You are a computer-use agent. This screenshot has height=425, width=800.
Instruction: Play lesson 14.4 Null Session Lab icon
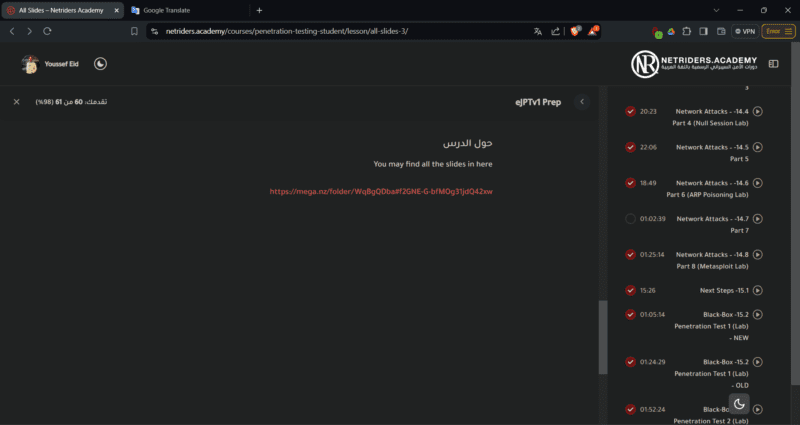(758, 111)
